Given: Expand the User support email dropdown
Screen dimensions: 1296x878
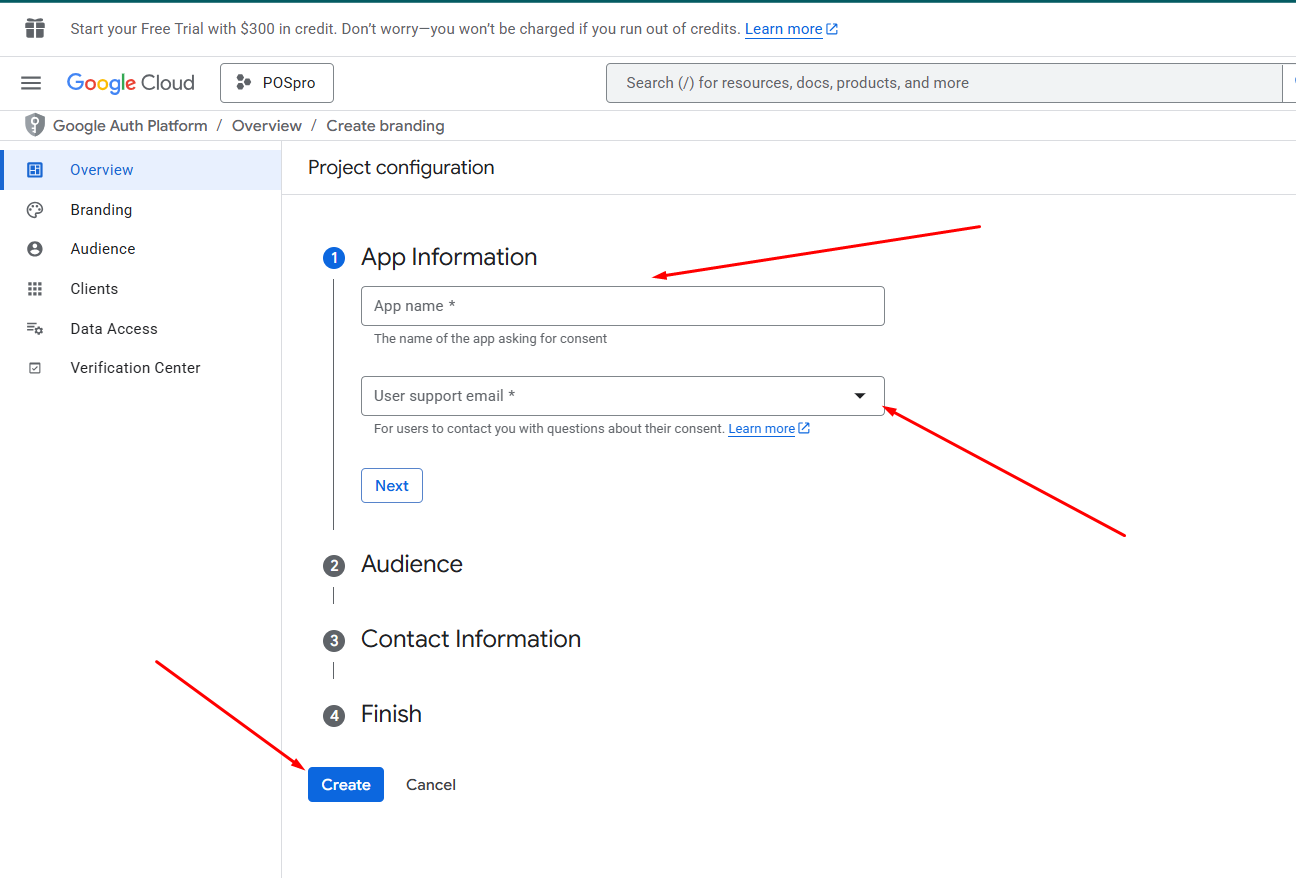Looking at the screenshot, I should click(859, 396).
